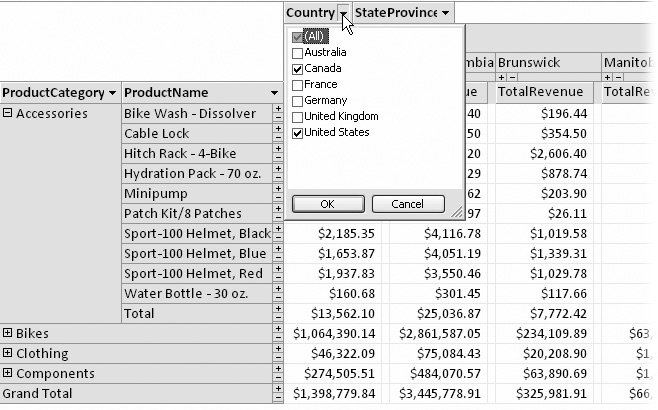Confirm filter with OK button
This screenshot has width=658, height=410.
tap(327, 204)
